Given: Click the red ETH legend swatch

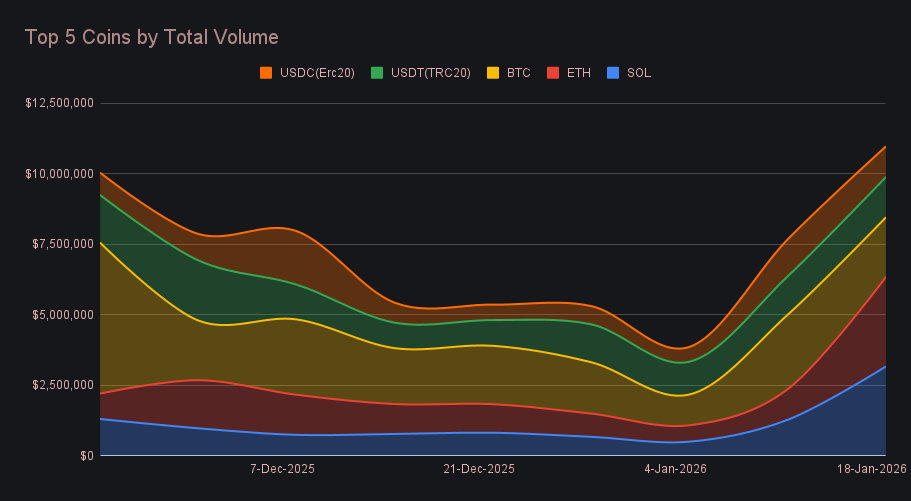Looking at the screenshot, I should click(x=553, y=73).
